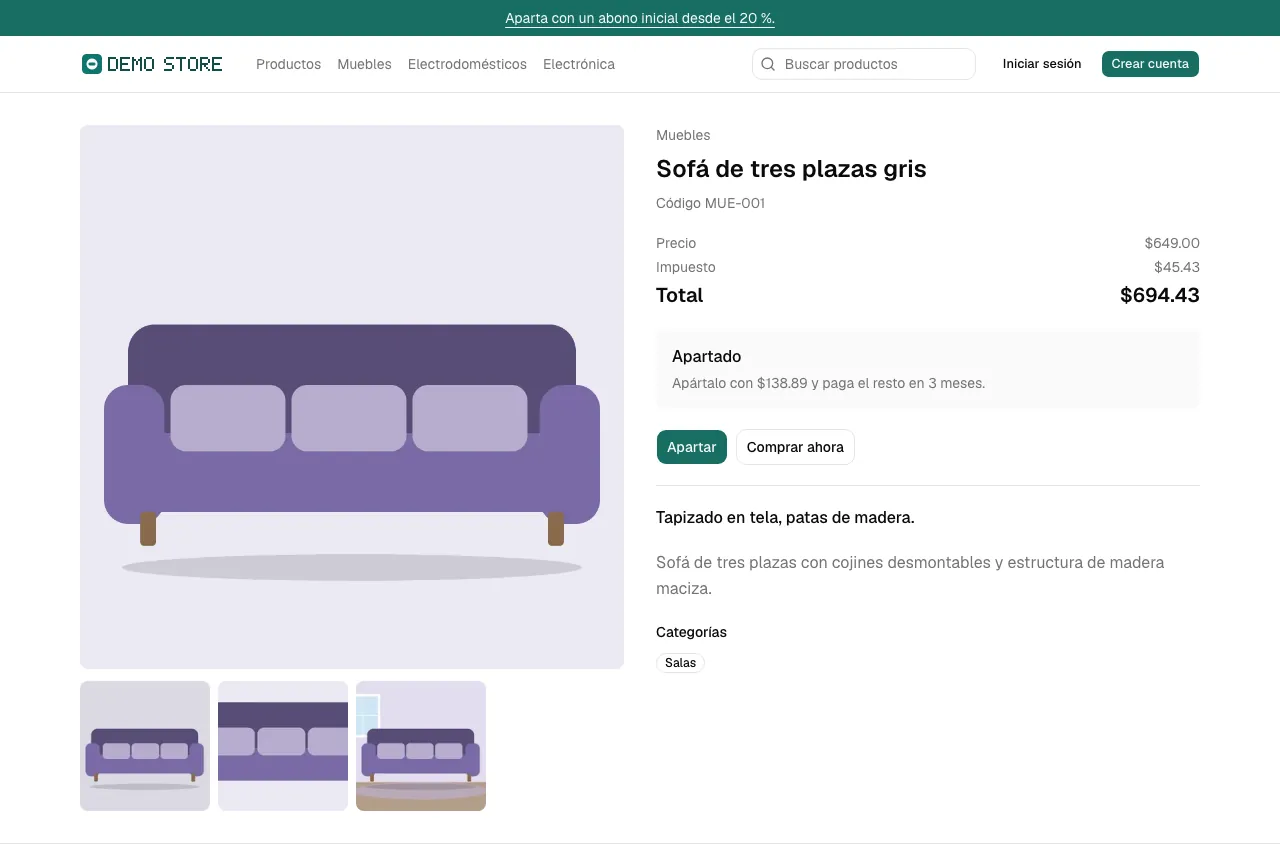The width and height of the screenshot is (1280, 860).
Task: Click the Apartar button
Action: tap(692, 447)
